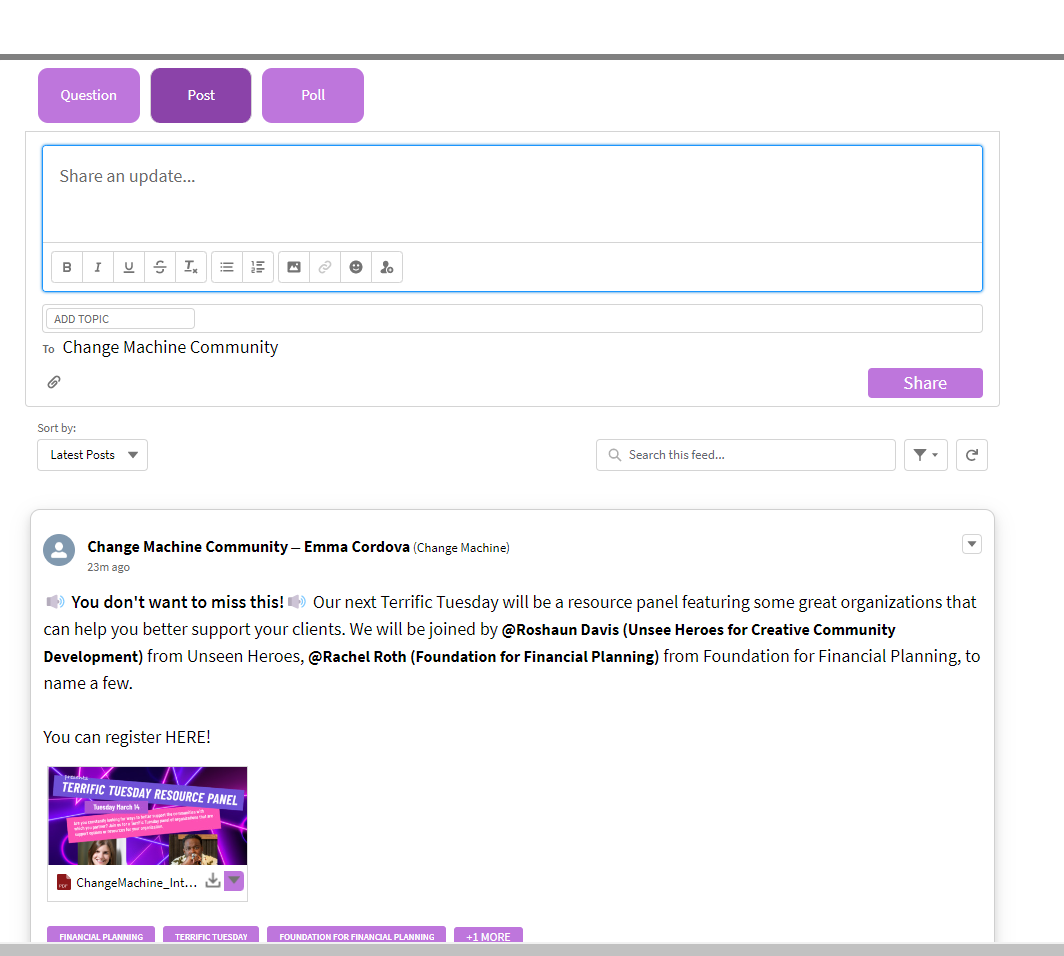Click the PDF file type icon
This screenshot has width=1064, height=956.
[x=64, y=882]
